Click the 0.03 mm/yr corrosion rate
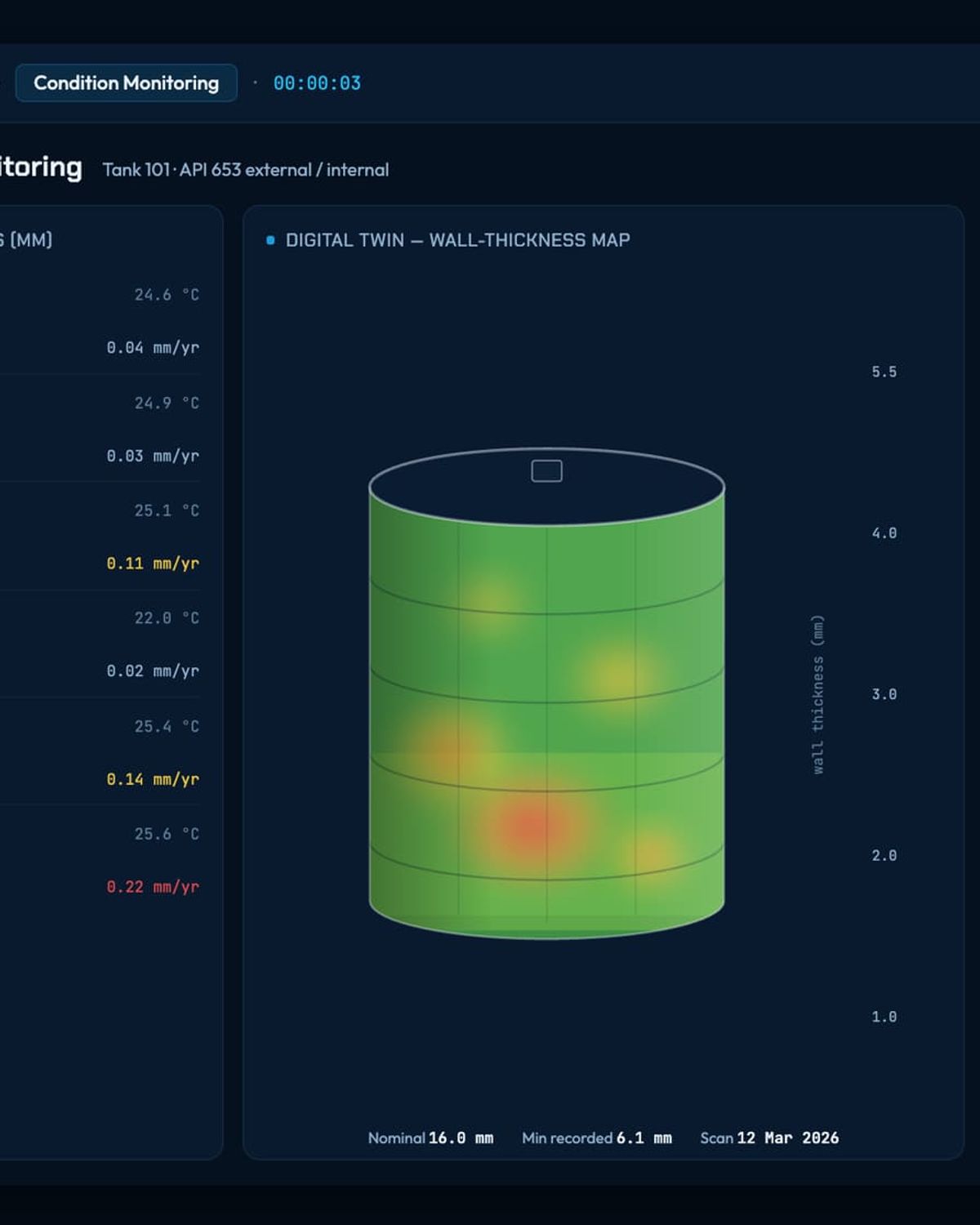 pos(153,456)
